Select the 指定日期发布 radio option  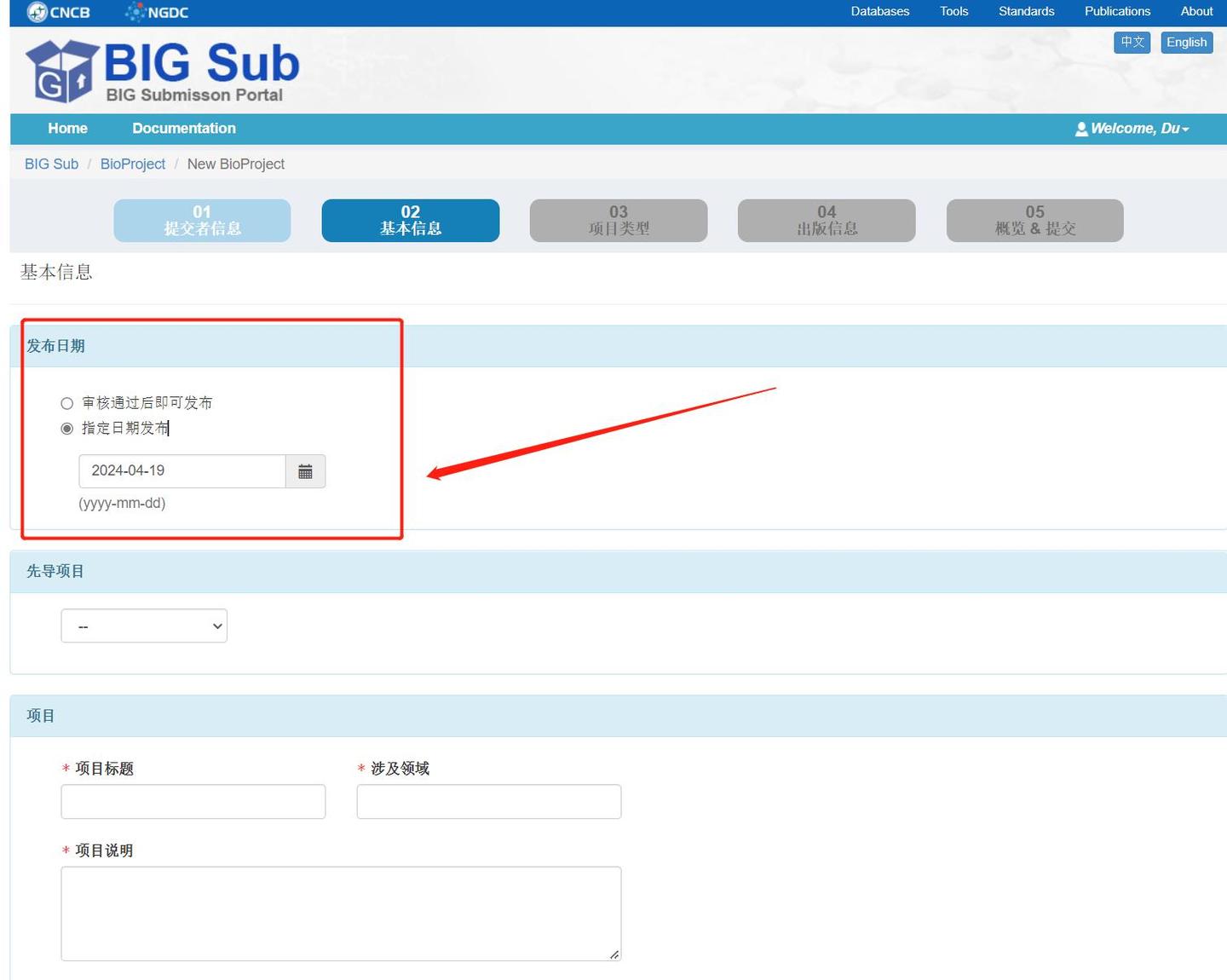click(x=66, y=429)
